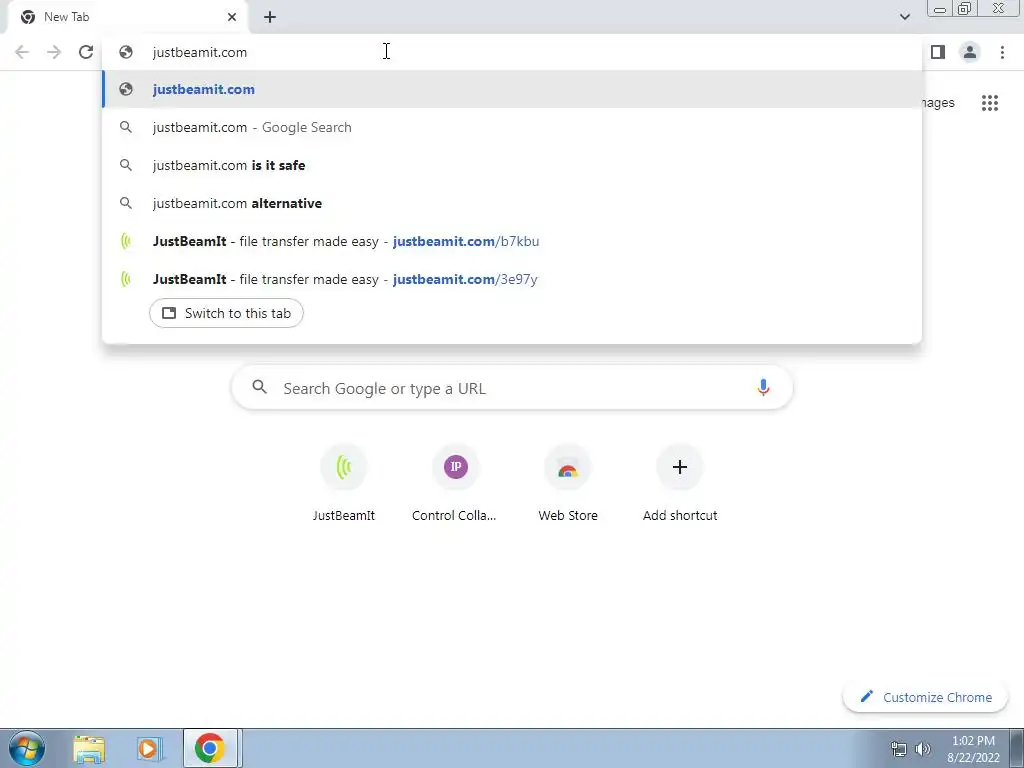Launch Windows Media Player from taskbar
The width and height of the screenshot is (1024, 768).
point(148,748)
